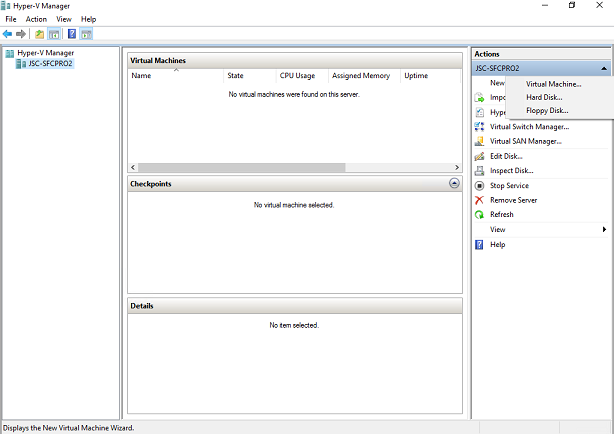The image size is (614, 434).
Task: Select JSC-SFCPRO2 server in the tree
Action: coord(50,63)
